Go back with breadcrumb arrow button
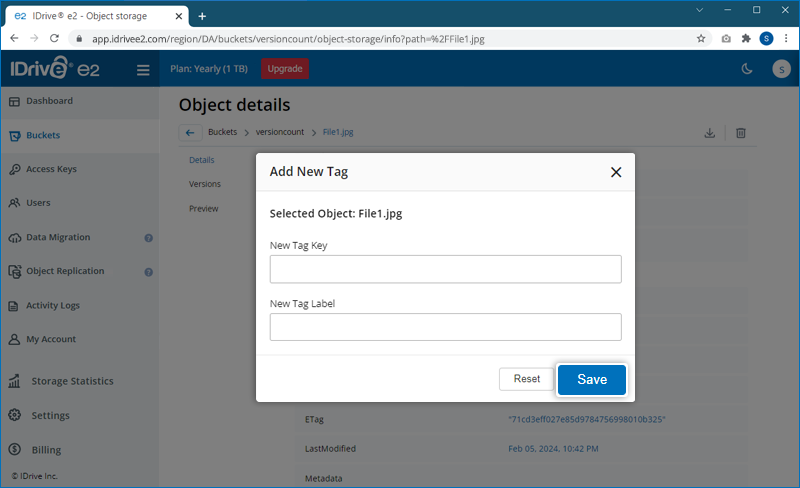The width and height of the screenshot is (800, 488). (x=190, y=133)
